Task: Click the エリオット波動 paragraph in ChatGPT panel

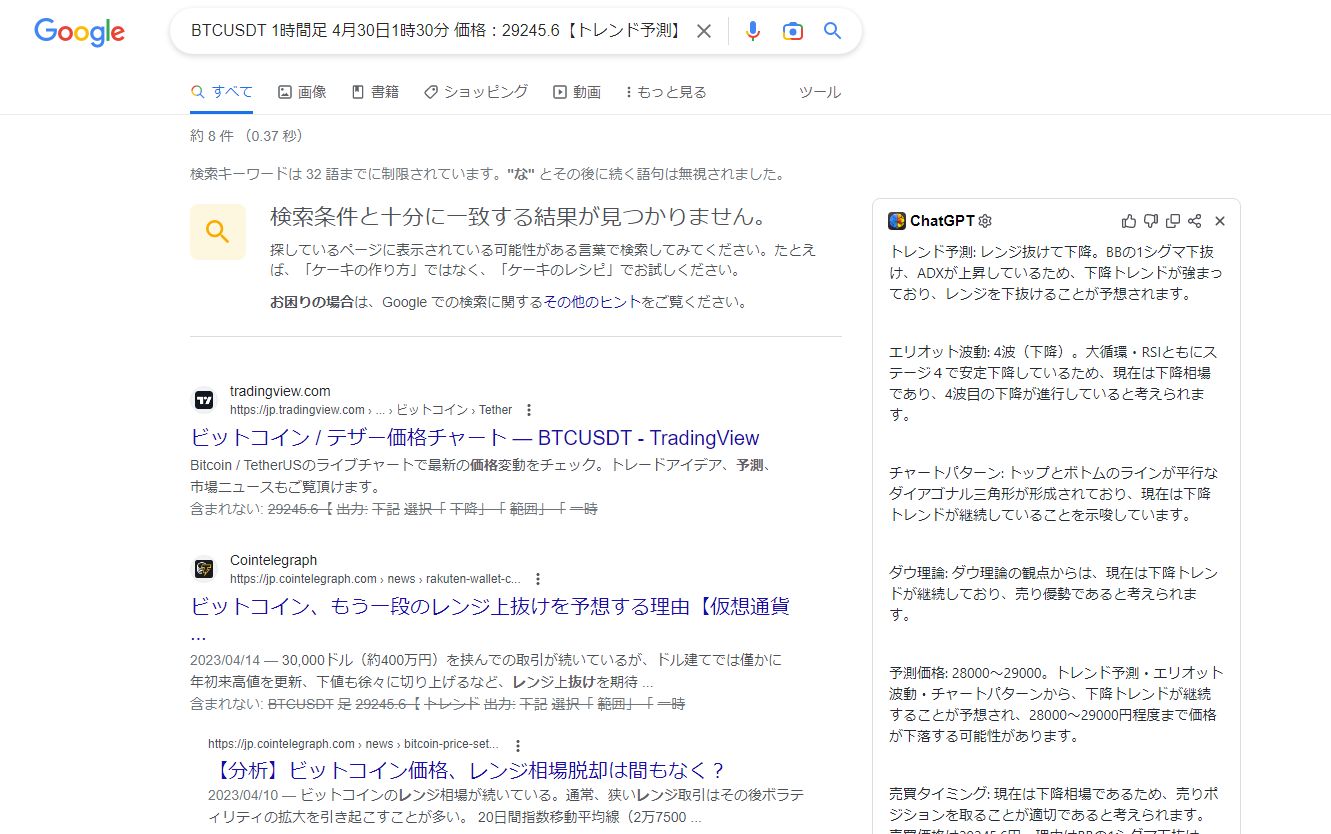Action: click(1055, 383)
